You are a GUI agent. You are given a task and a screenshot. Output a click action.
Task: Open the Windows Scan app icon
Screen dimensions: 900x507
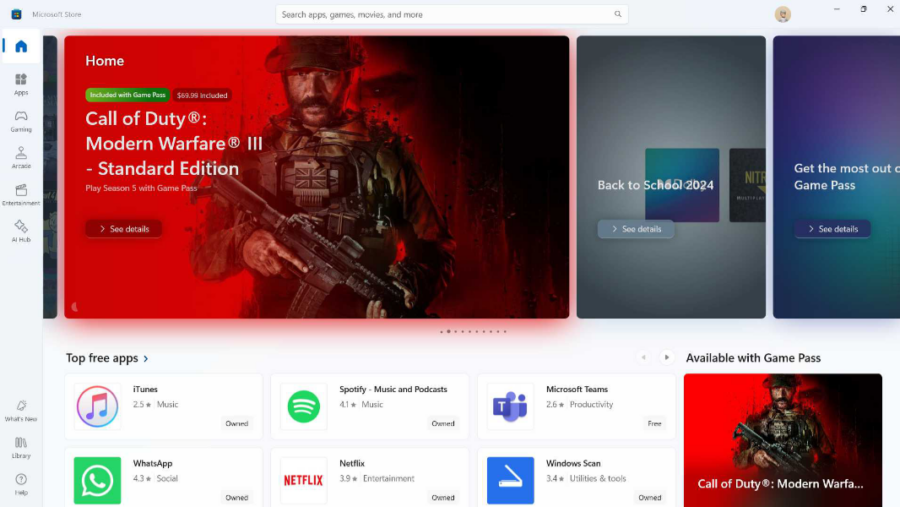510,481
